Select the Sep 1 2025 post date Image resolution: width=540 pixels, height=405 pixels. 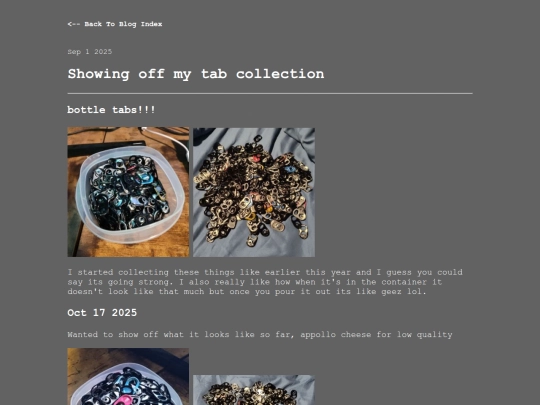(x=90, y=52)
